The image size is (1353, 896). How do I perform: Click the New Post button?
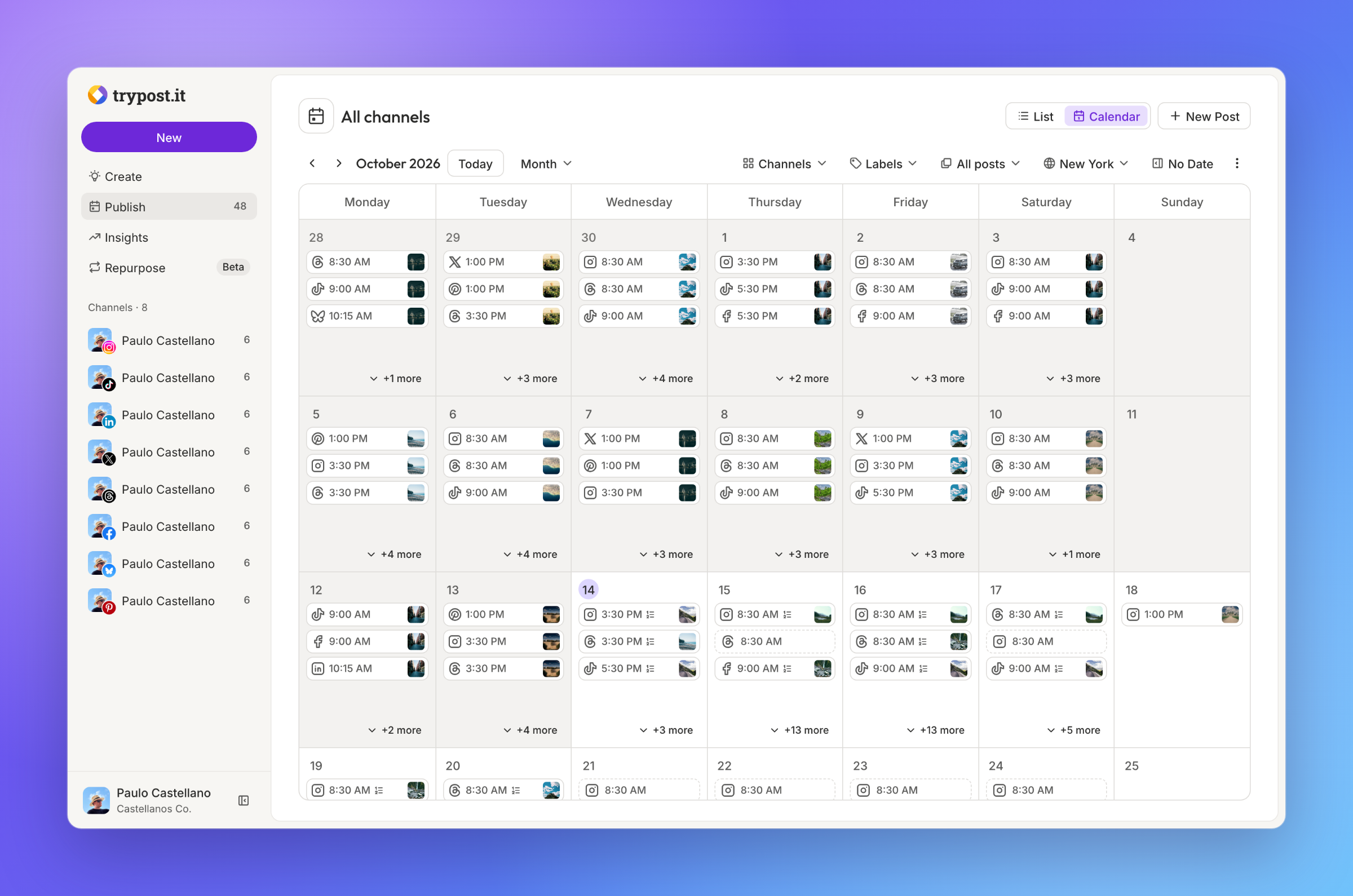(1204, 117)
